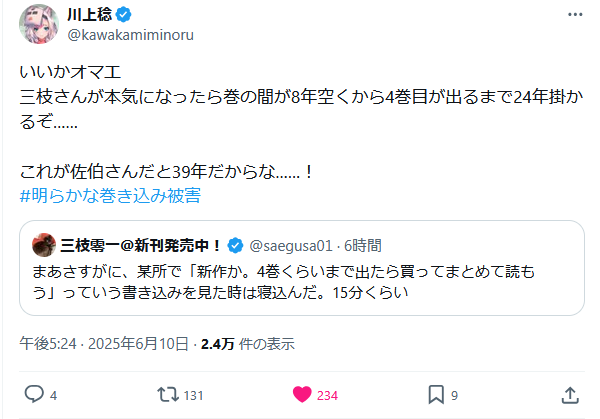Image resolution: width=600 pixels, height=419 pixels.
Task: Click verified badge in quoted tweet
Action: (x=236, y=245)
